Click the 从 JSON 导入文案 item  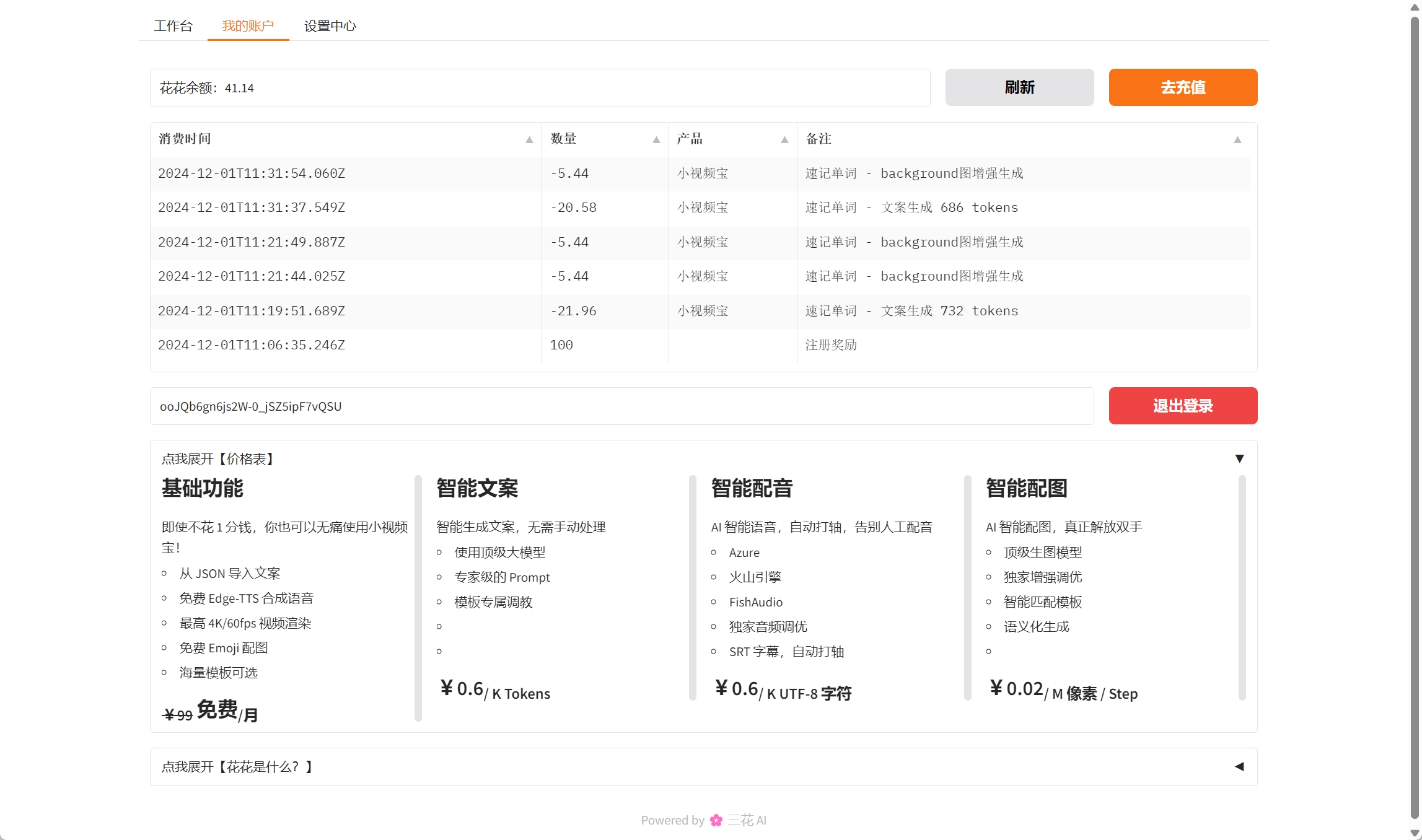tap(230, 574)
